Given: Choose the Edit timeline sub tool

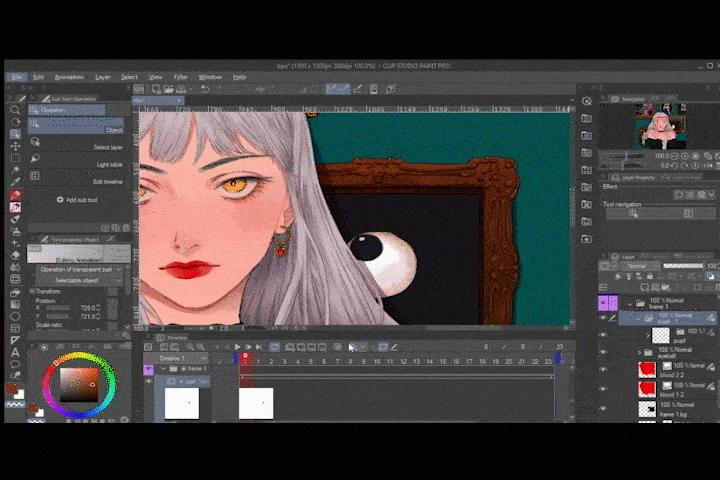Looking at the screenshot, I should pos(109,181).
